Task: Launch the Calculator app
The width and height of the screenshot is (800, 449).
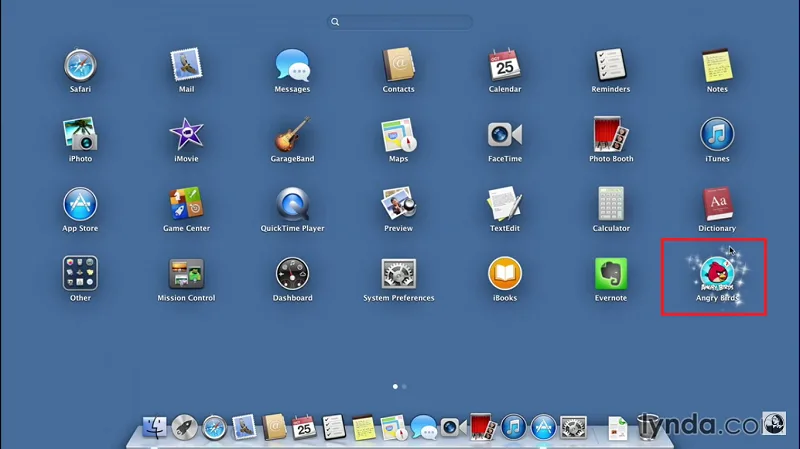Action: (x=611, y=204)
